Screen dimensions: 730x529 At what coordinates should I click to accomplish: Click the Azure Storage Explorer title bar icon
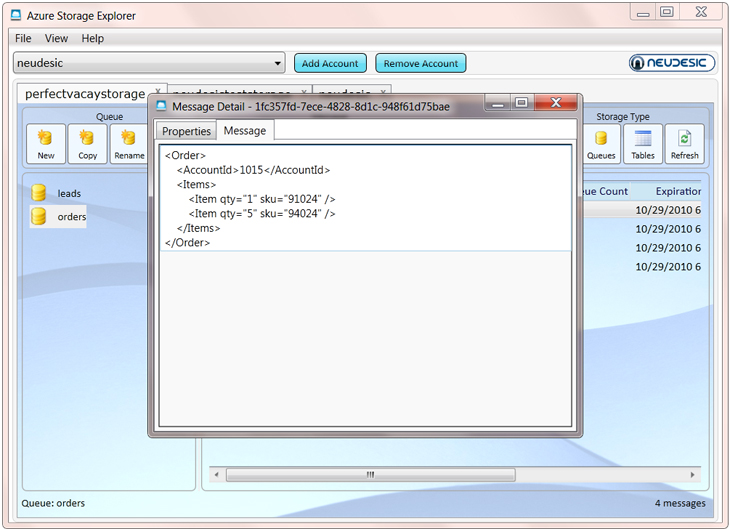click(x=16, y=15)
